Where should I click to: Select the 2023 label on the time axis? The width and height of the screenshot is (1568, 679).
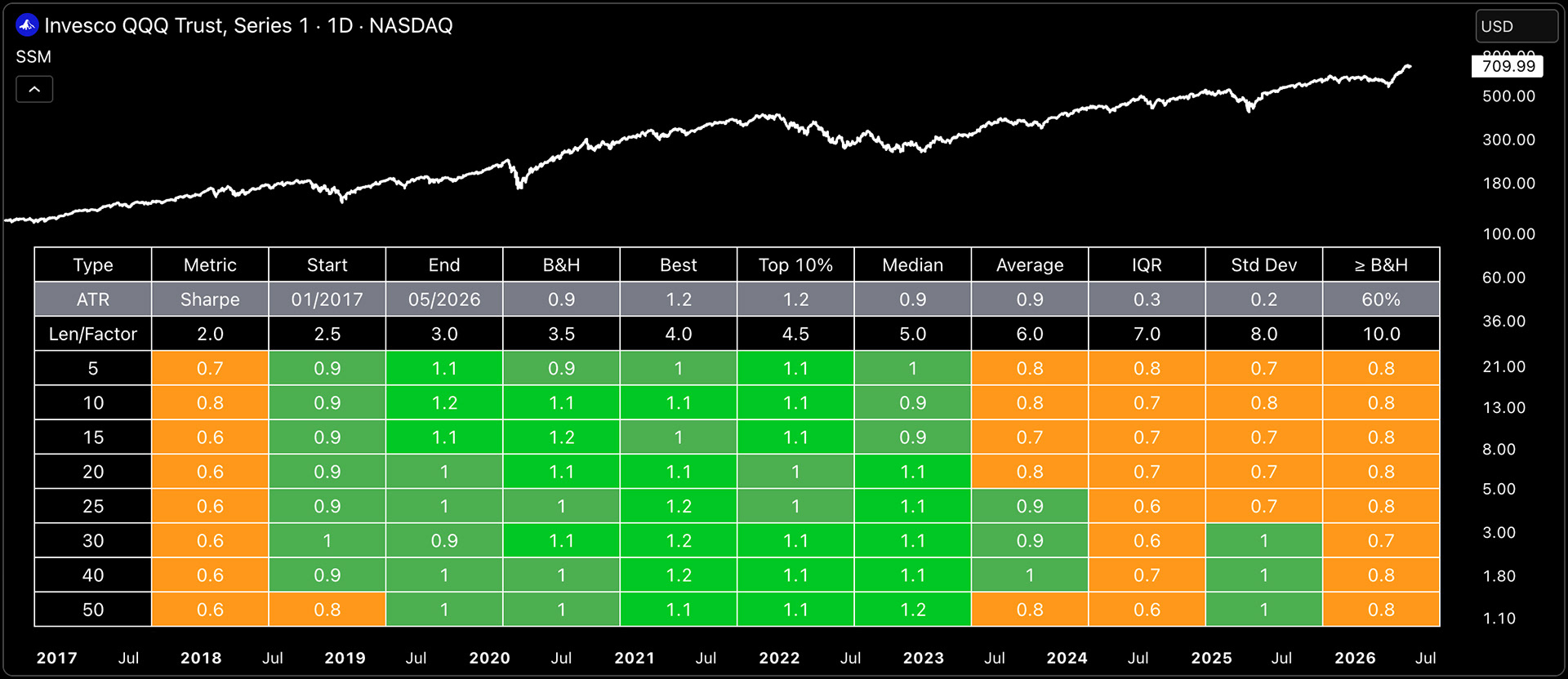924,658
